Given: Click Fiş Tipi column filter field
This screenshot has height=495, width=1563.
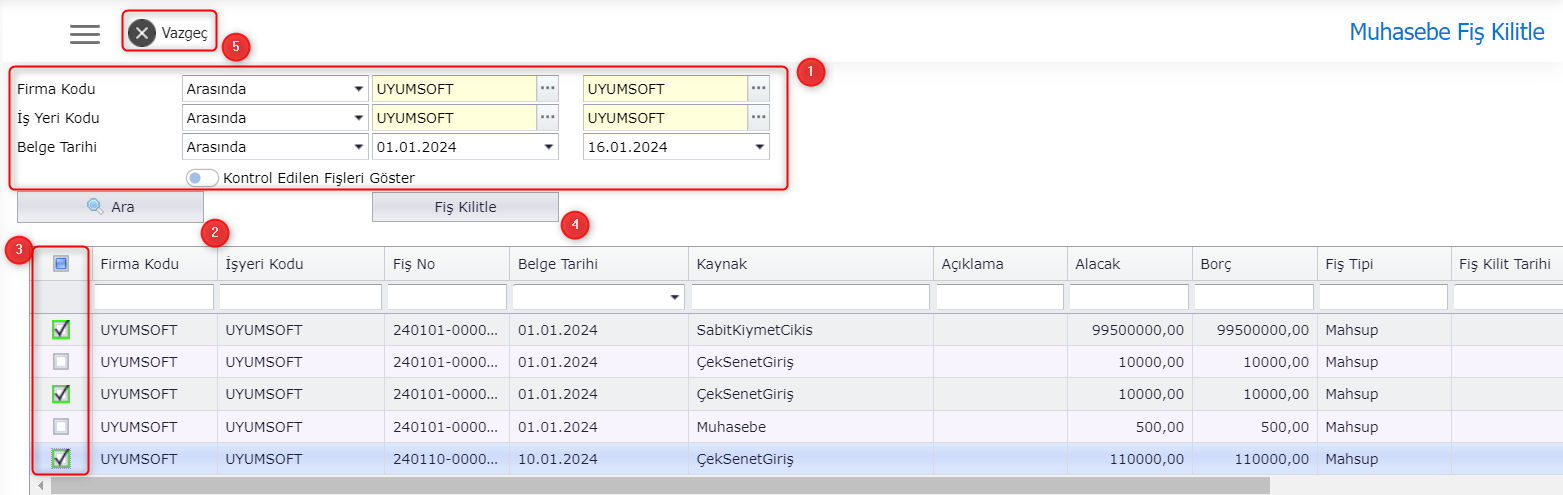Looking at the screenshot, I should (1384, 297).
